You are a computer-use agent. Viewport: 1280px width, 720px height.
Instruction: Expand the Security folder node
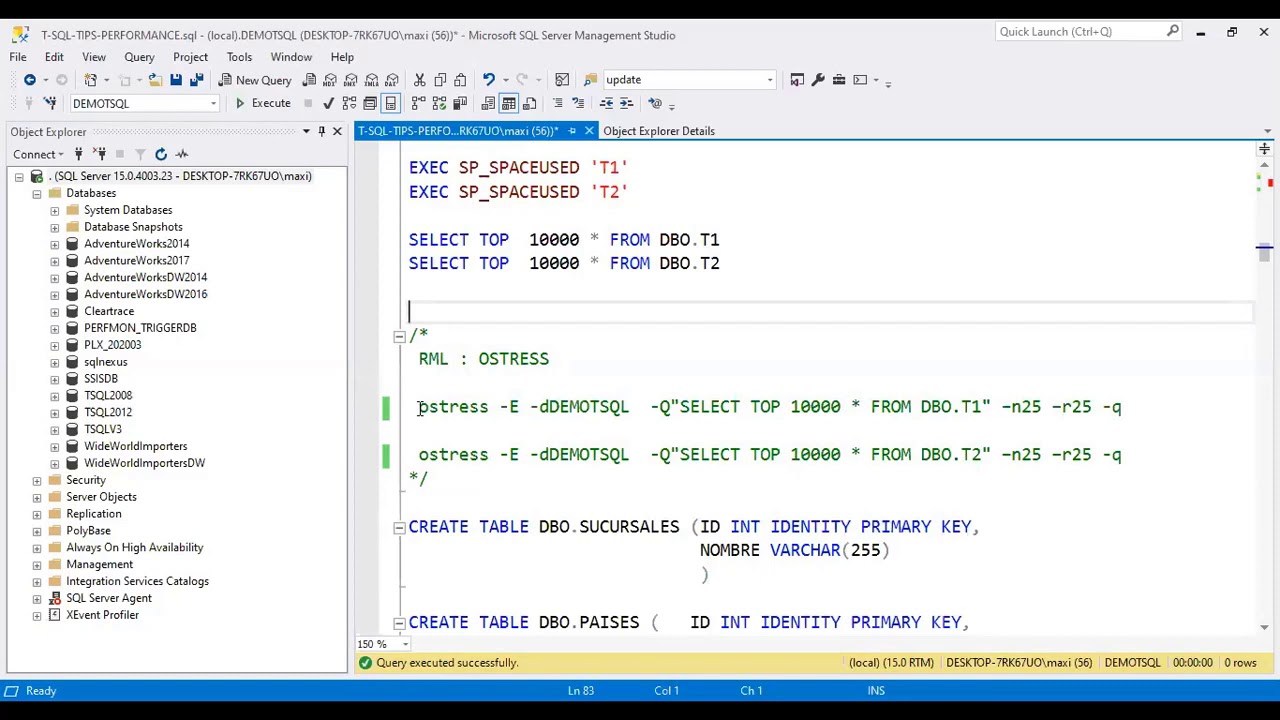click(x=37, y=480)
